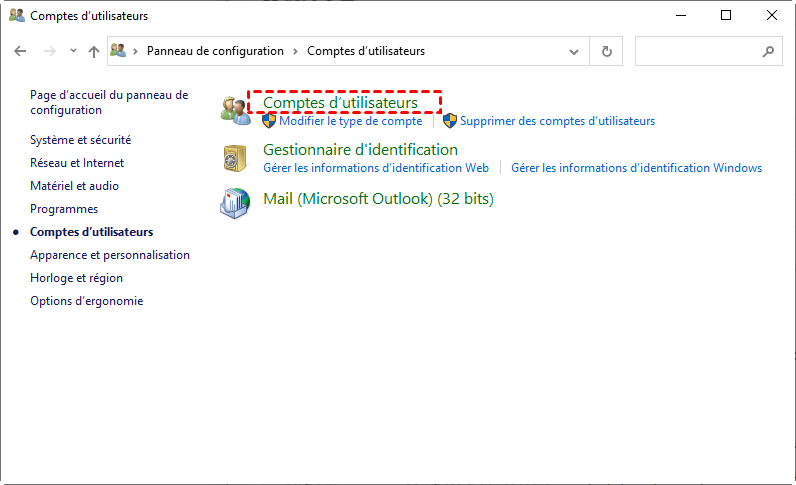Open Programmes category
Viewport: 796px width, 485px height.
pos(64,209)
